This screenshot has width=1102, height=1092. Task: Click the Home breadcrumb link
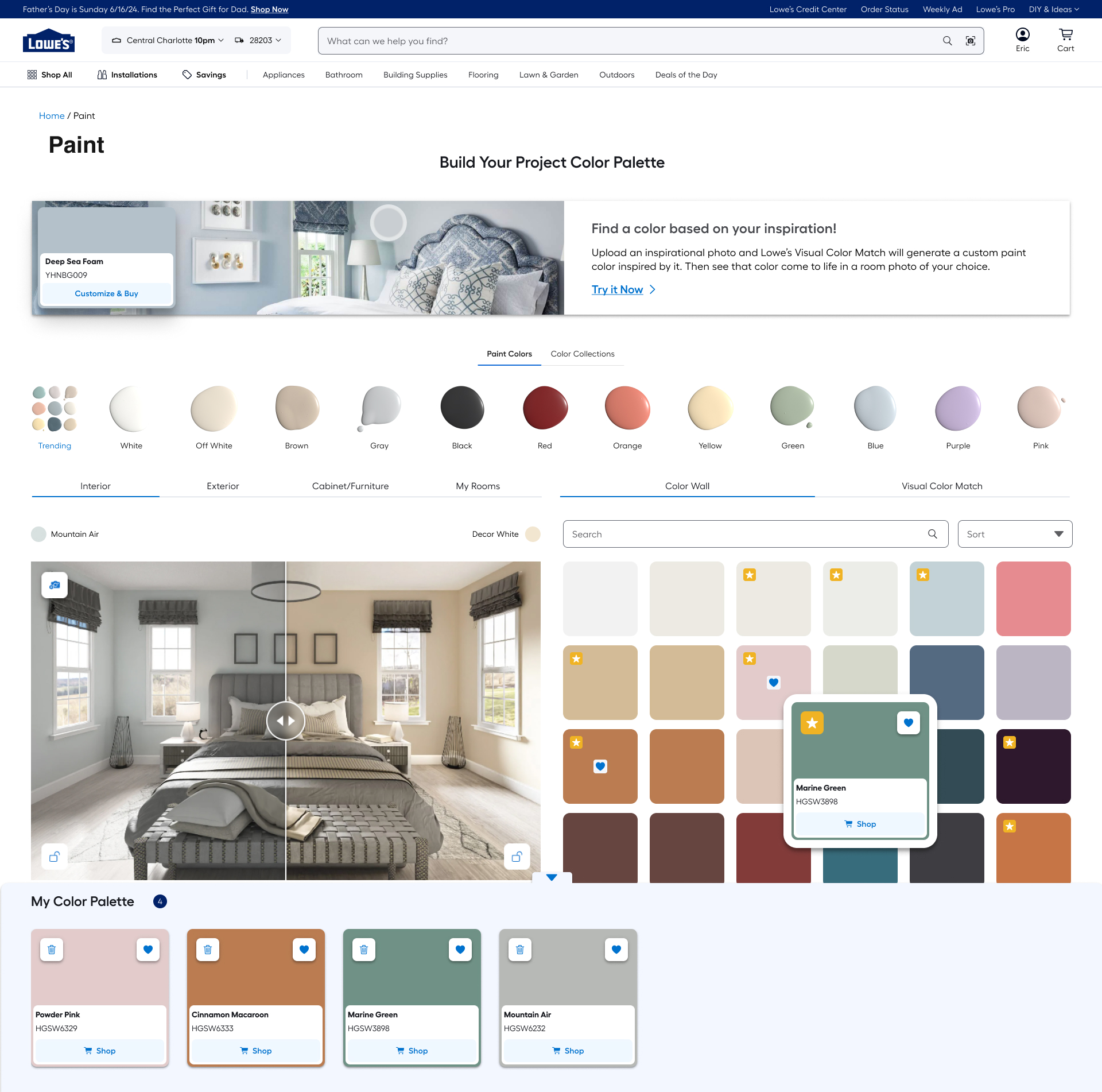[52, 115]
